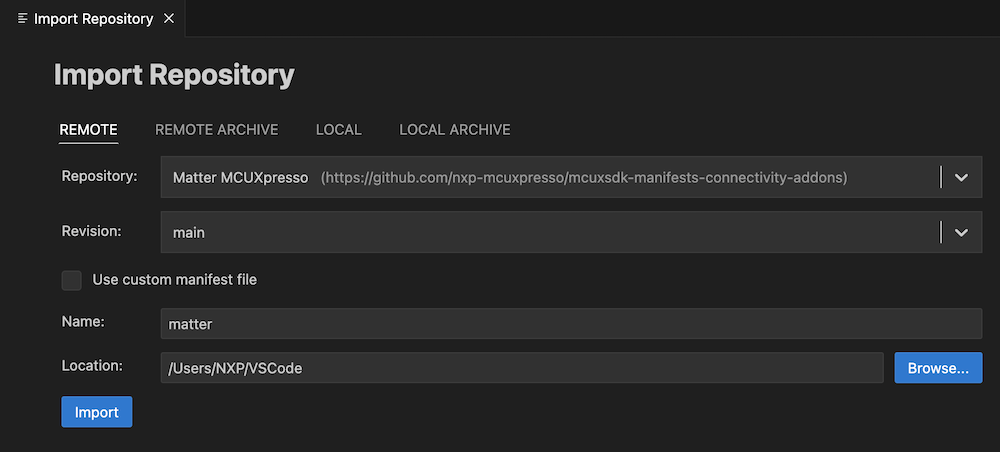Viewport: 1000px width, 452px height.
Task: Select the Import Repository editor tab title
Action: pyautogui.click(x=93, y=19)
